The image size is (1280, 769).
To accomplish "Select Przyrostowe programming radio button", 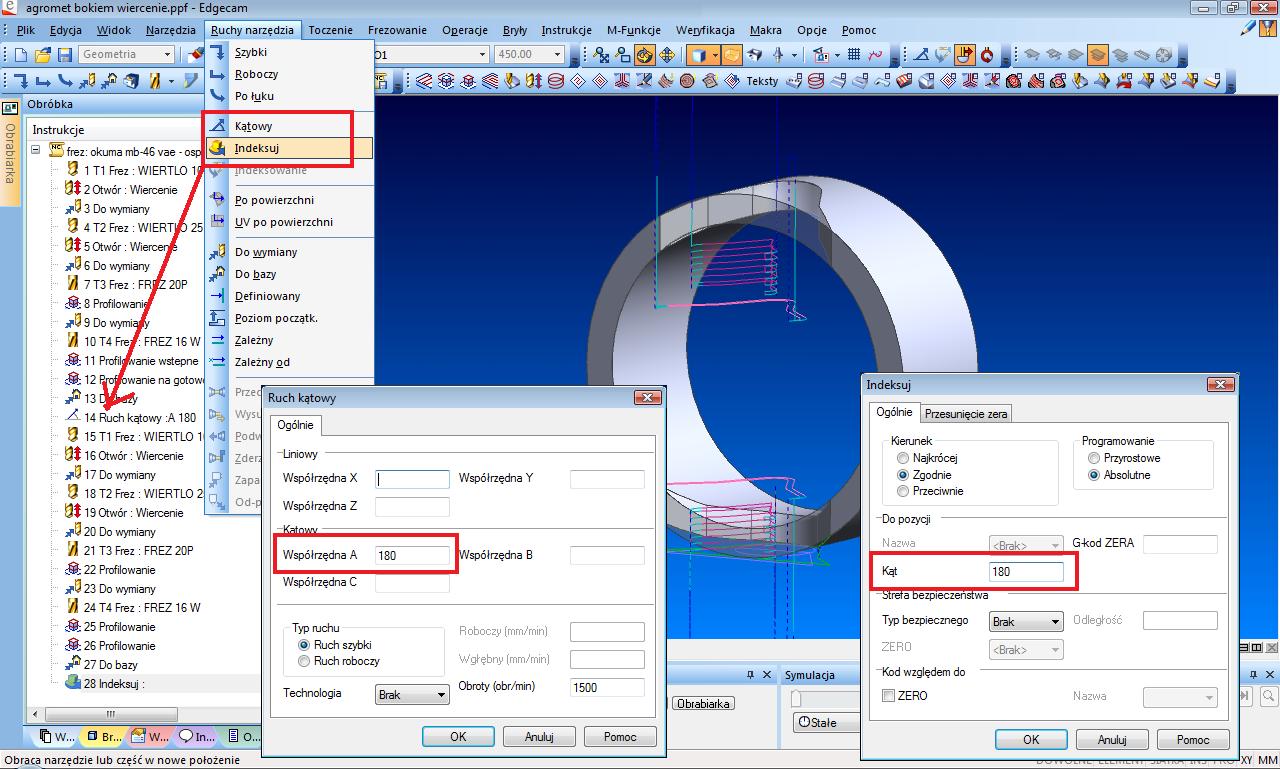I will 1094,458.
